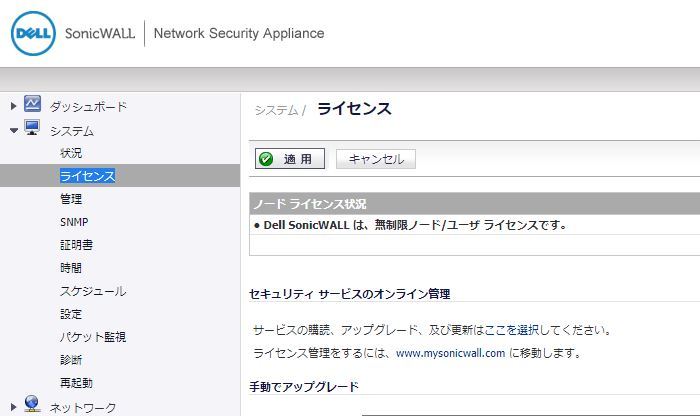Image resolution: width=700 pixels, height=416 pixels.
Task: Click the Dell logo in the header
Action: pos(33,33)
